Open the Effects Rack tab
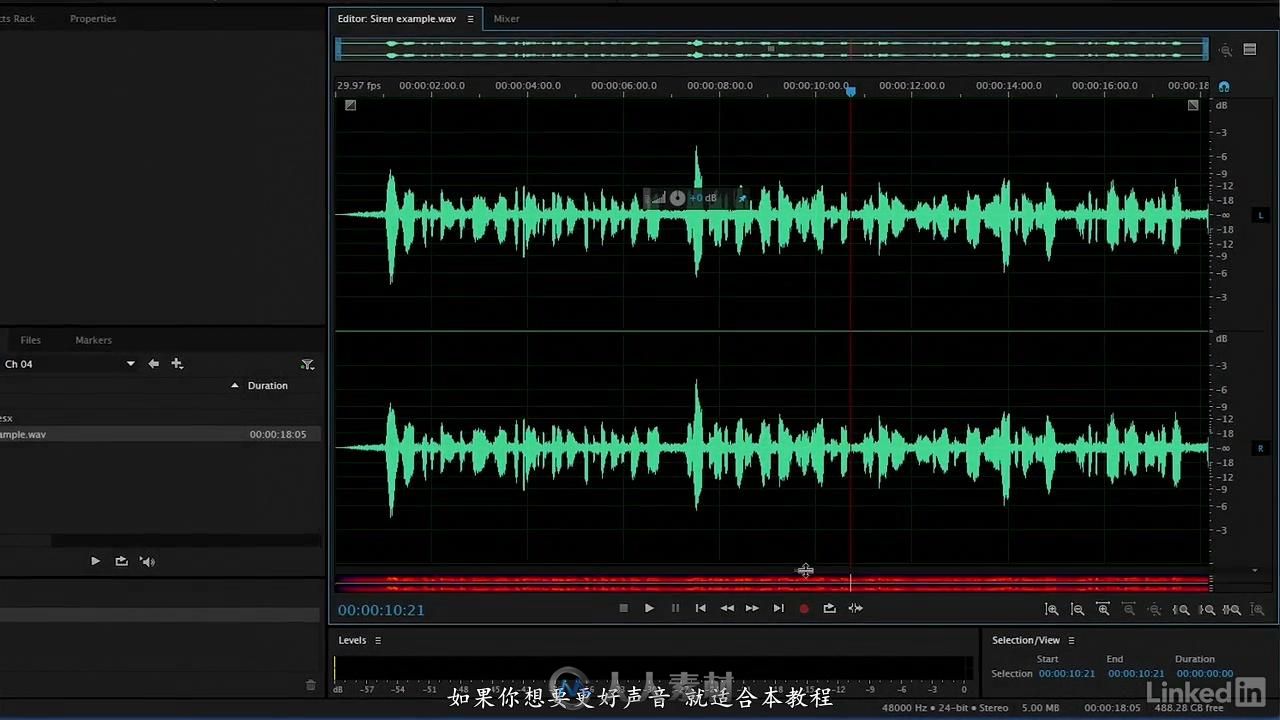Image resolution: width=1280 pixels, height=720 pixels. click(17, 19)
